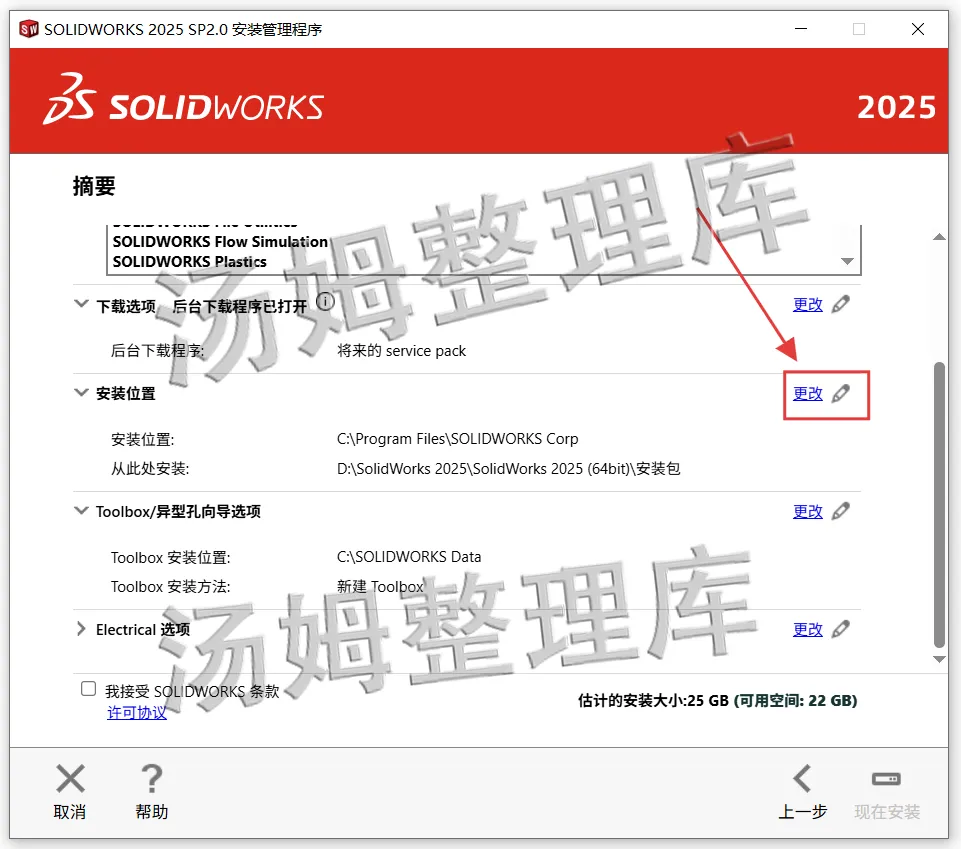Collapse the 安装位置 section
The width and height of the screenshot is (961, 849).
coord(81,392)
